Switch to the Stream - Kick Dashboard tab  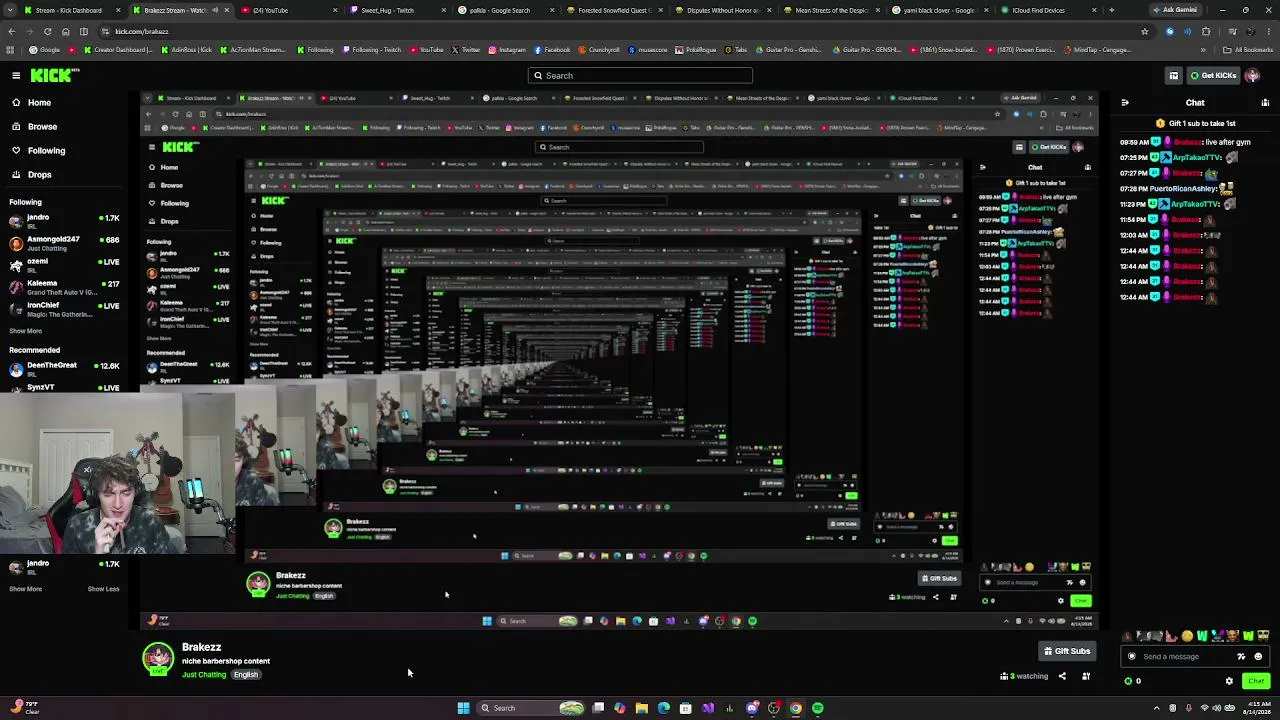click(67, 10)
